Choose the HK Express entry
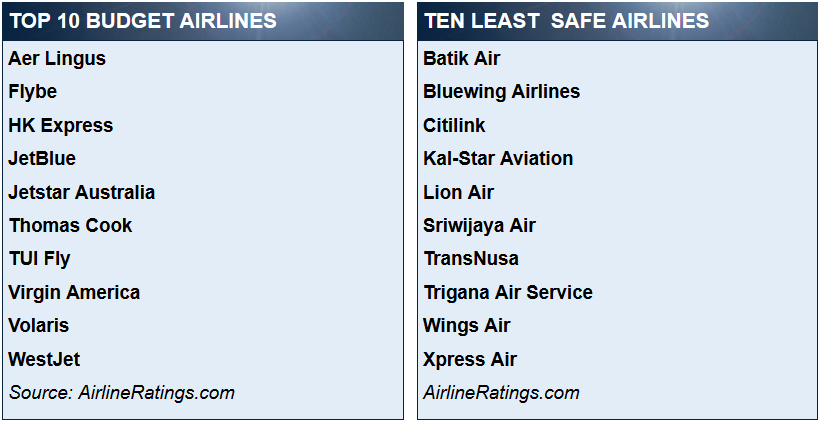Image resolution: width=821 pixels, height=423 pixels. tap(61, 126)
